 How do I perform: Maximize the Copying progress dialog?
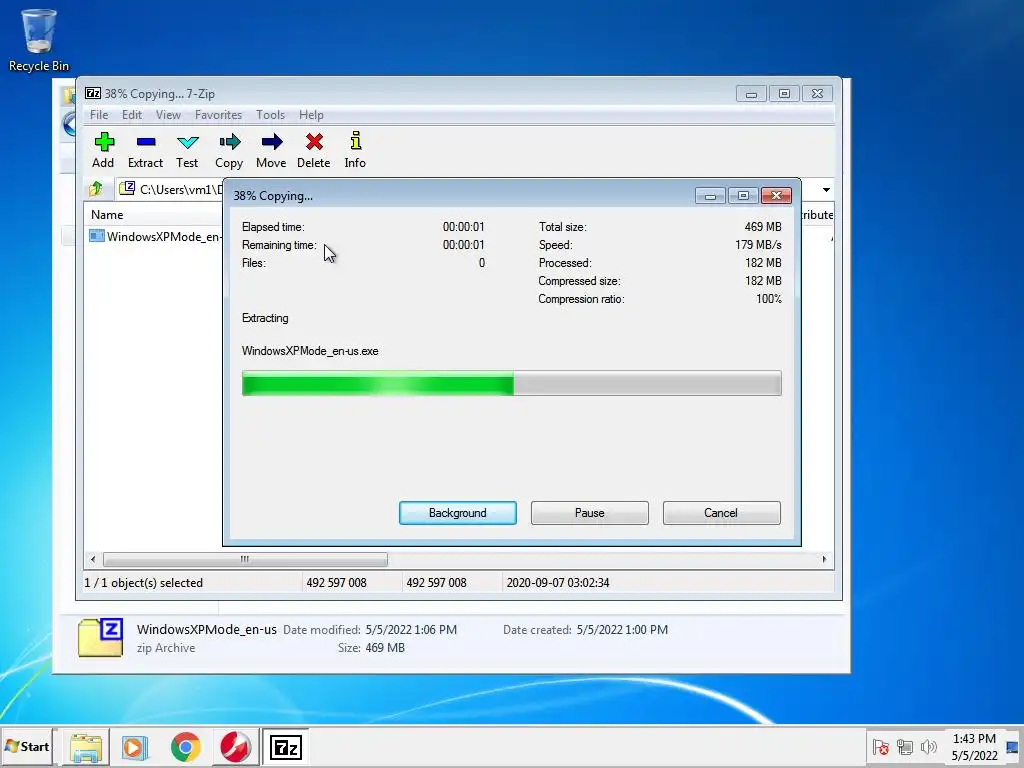click(743, 195)
